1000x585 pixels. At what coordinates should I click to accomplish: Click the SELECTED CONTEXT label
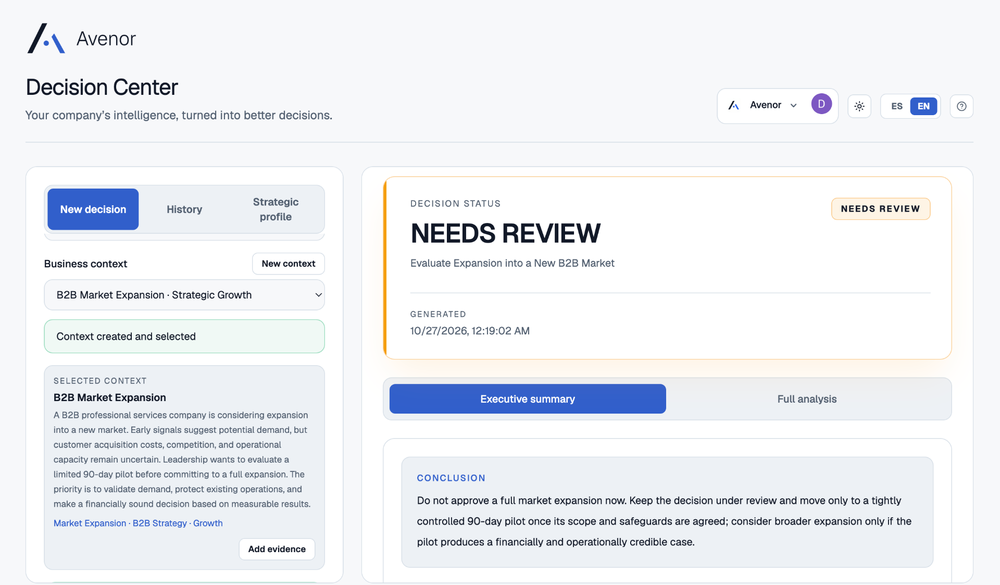click(x=100, y=381)
